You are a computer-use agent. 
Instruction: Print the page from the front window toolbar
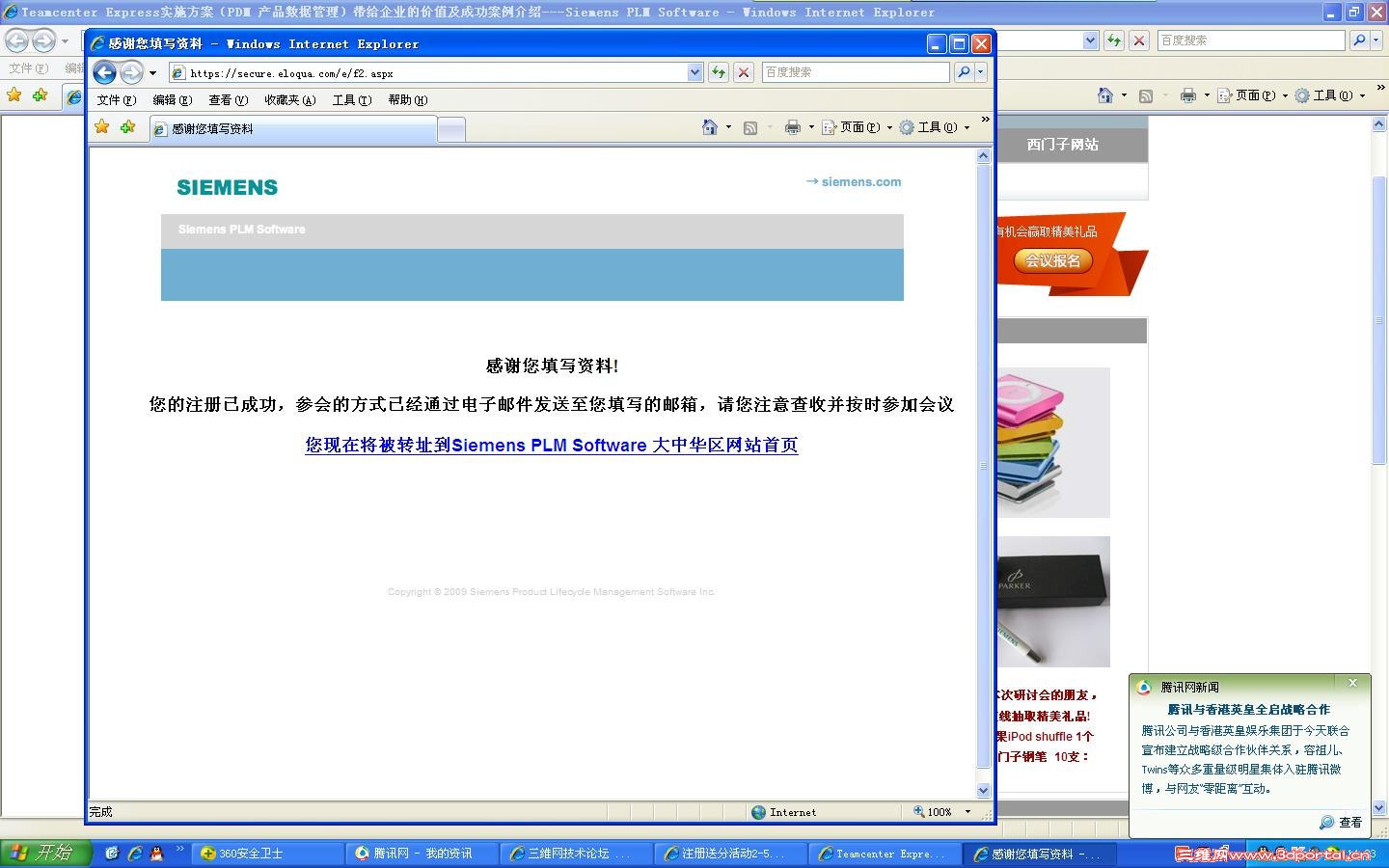tap(792, 127)
